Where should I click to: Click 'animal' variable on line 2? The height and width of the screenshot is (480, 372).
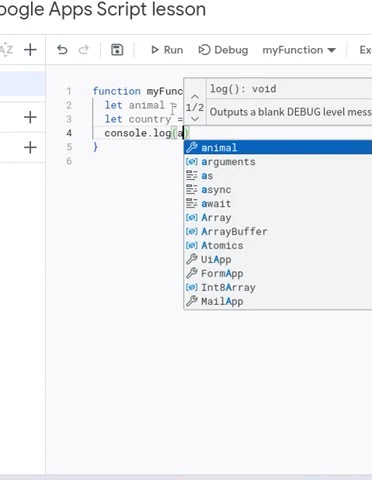147,105
